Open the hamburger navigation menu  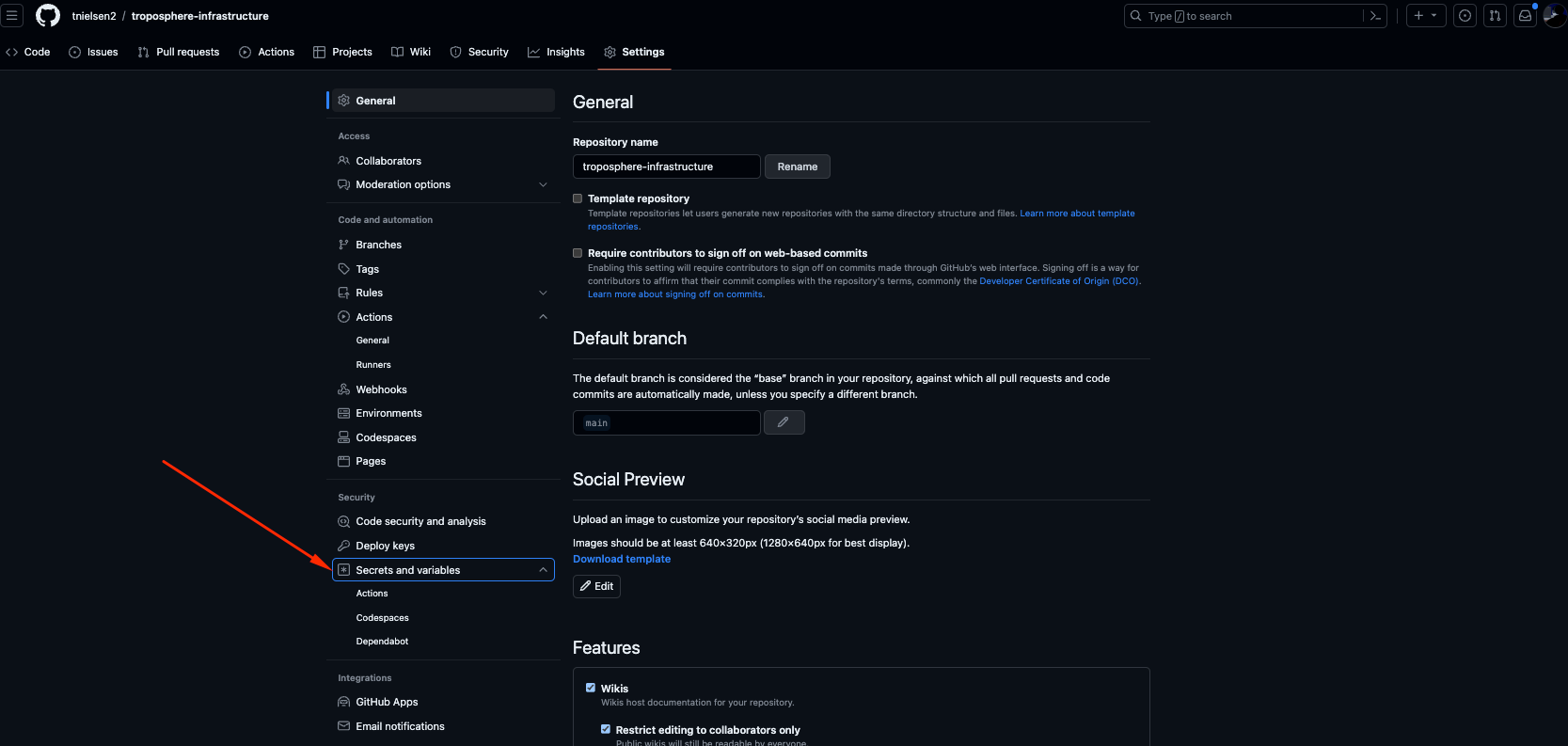click(x=11, y=15)
